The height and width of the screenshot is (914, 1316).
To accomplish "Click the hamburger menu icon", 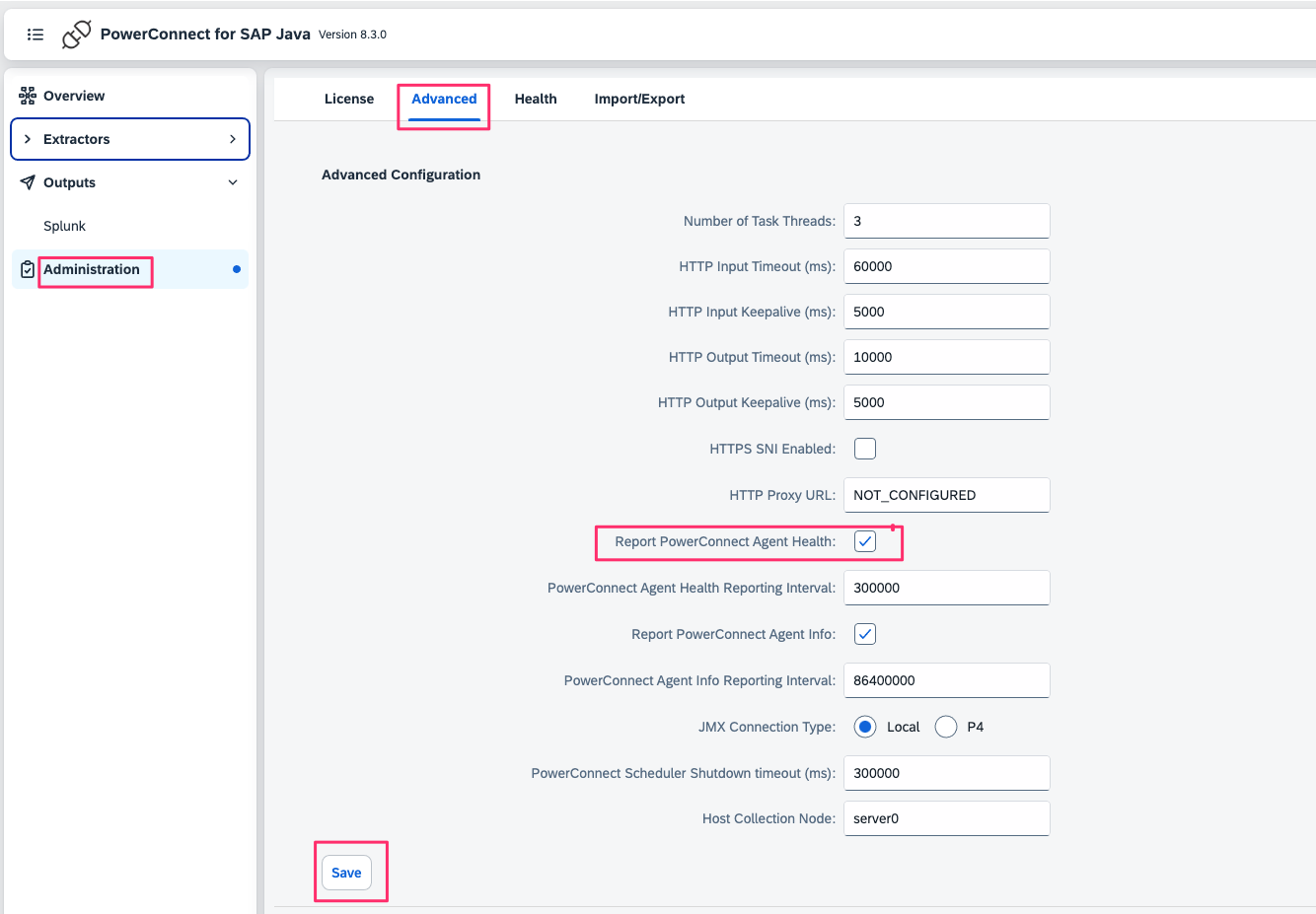I will click(36, 35).
